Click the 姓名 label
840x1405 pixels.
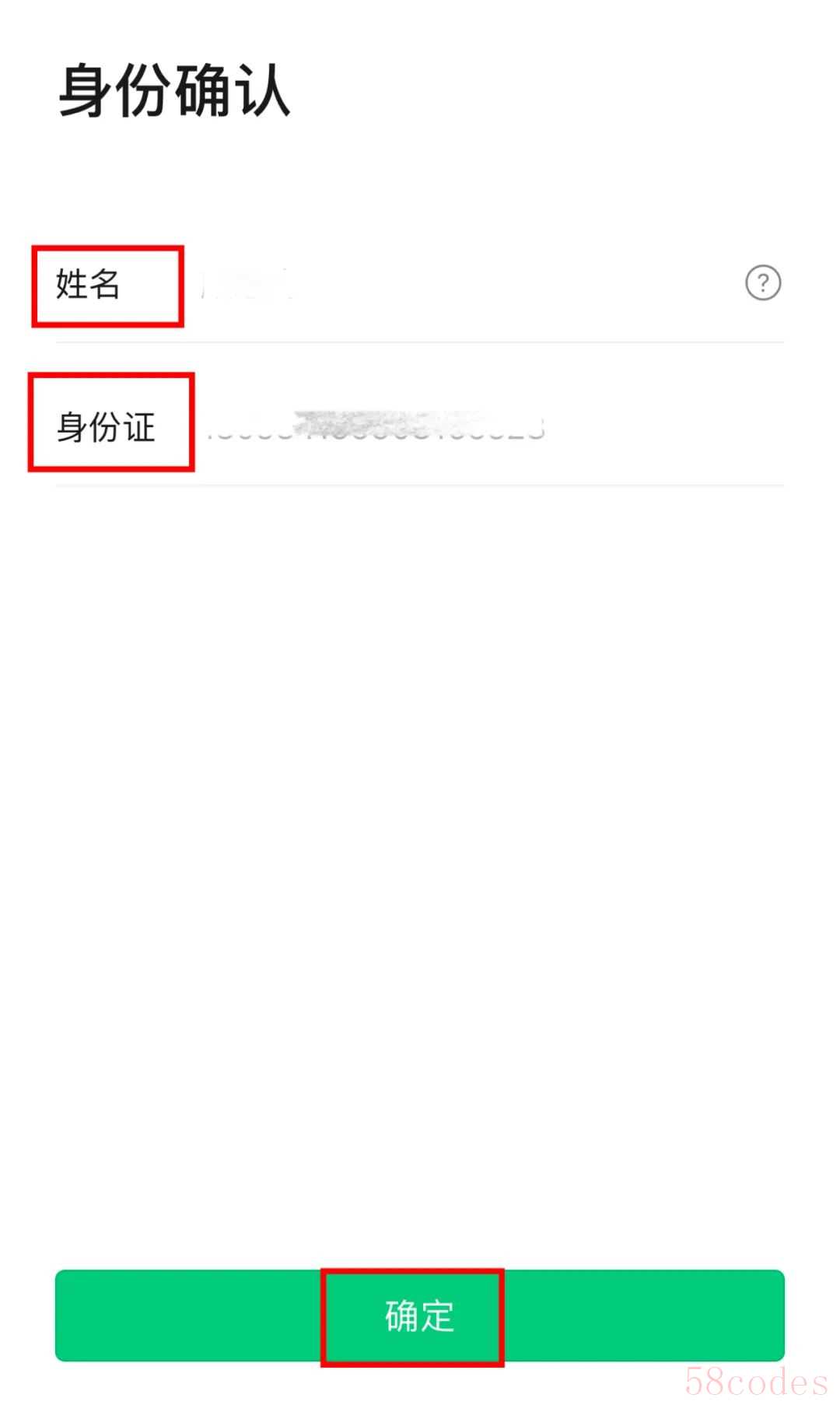[x=88, y=284]
